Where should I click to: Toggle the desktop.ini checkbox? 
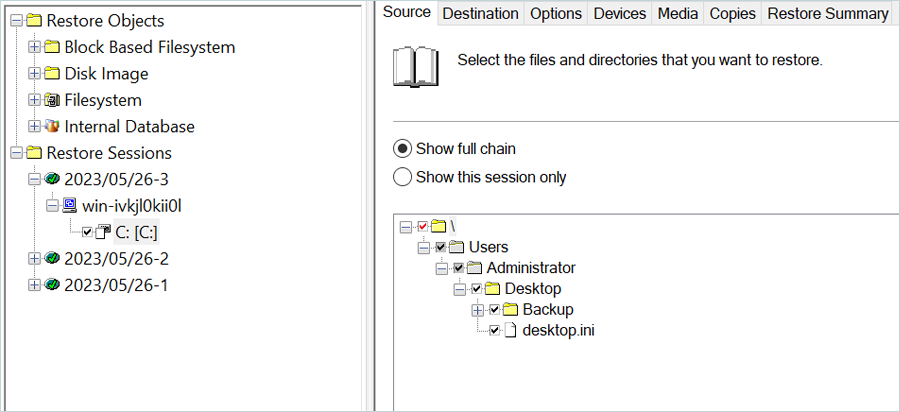494,331
